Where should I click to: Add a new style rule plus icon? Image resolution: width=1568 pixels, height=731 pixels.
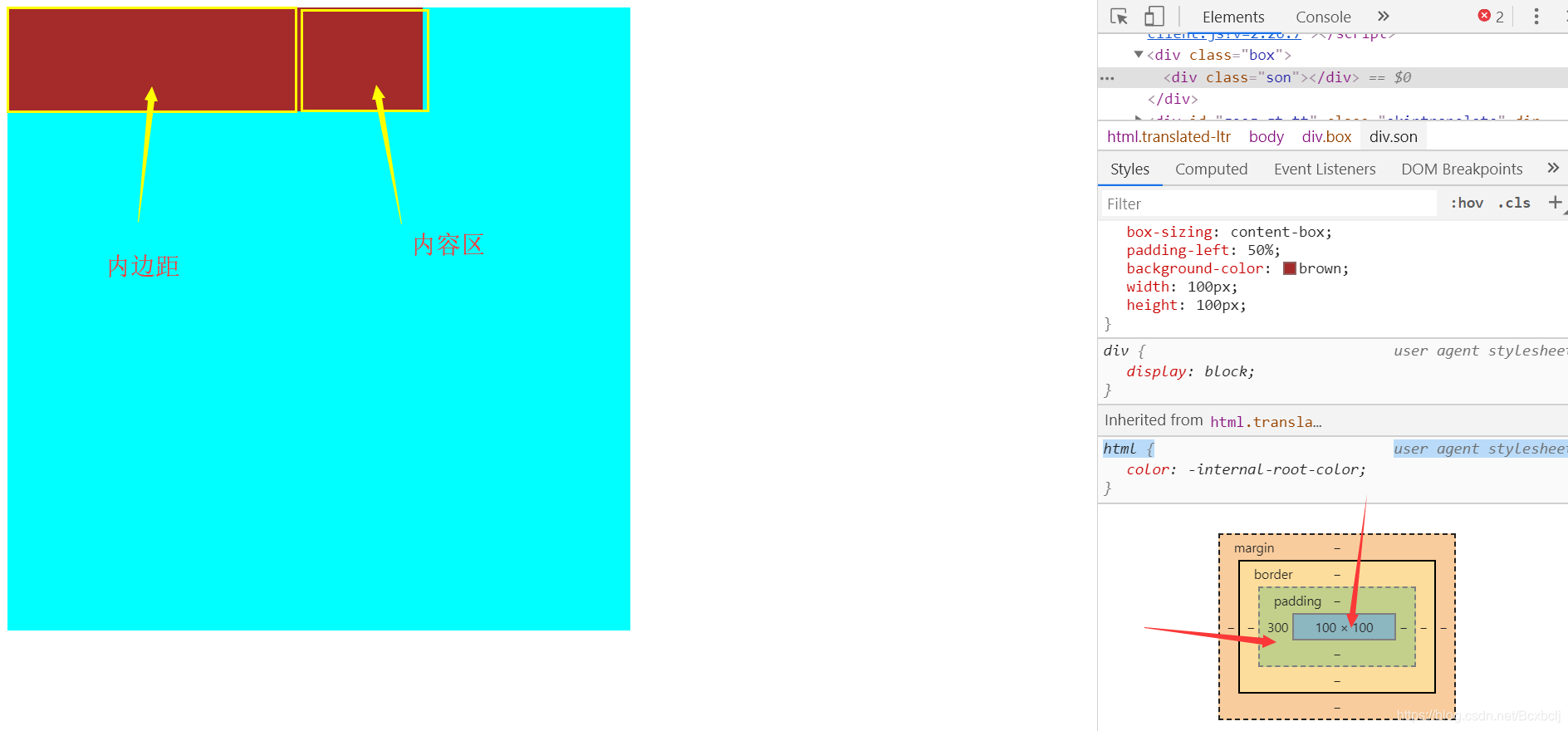1555,202
